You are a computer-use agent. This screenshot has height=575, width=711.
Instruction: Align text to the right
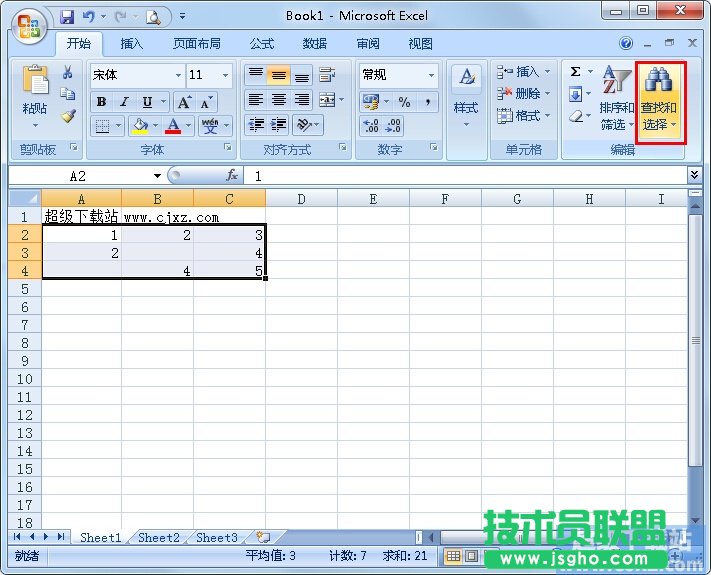(302, 100)
